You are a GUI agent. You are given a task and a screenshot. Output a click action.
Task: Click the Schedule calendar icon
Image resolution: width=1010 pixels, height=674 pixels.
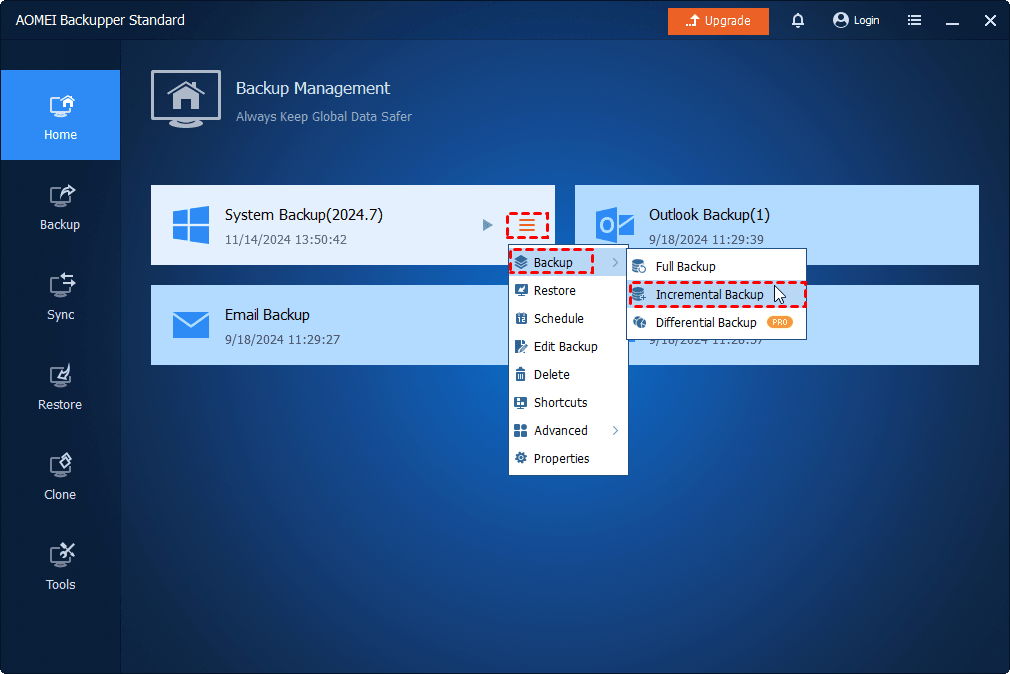521,318
